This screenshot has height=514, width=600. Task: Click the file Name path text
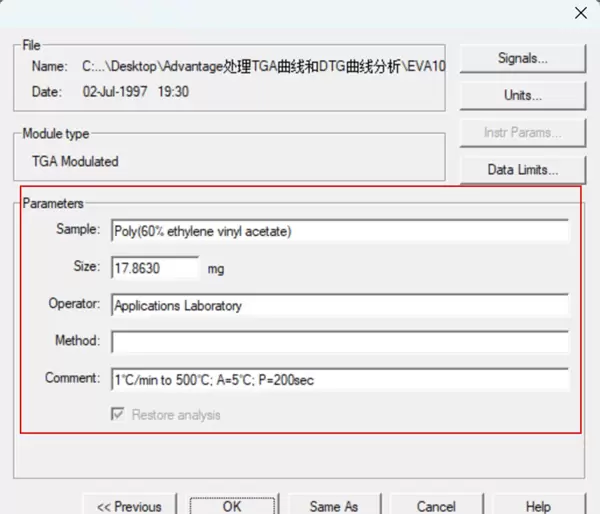tap(260, 67)
